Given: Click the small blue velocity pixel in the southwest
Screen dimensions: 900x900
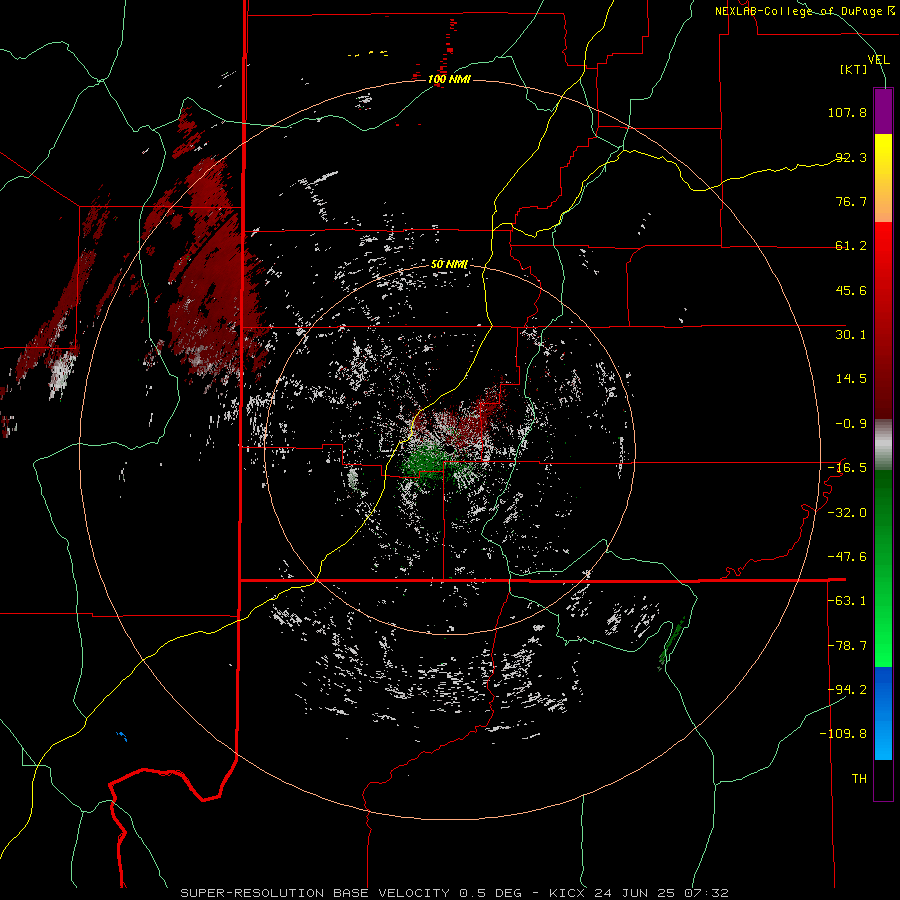Looking at the screenshot, I should coord(122,736).
